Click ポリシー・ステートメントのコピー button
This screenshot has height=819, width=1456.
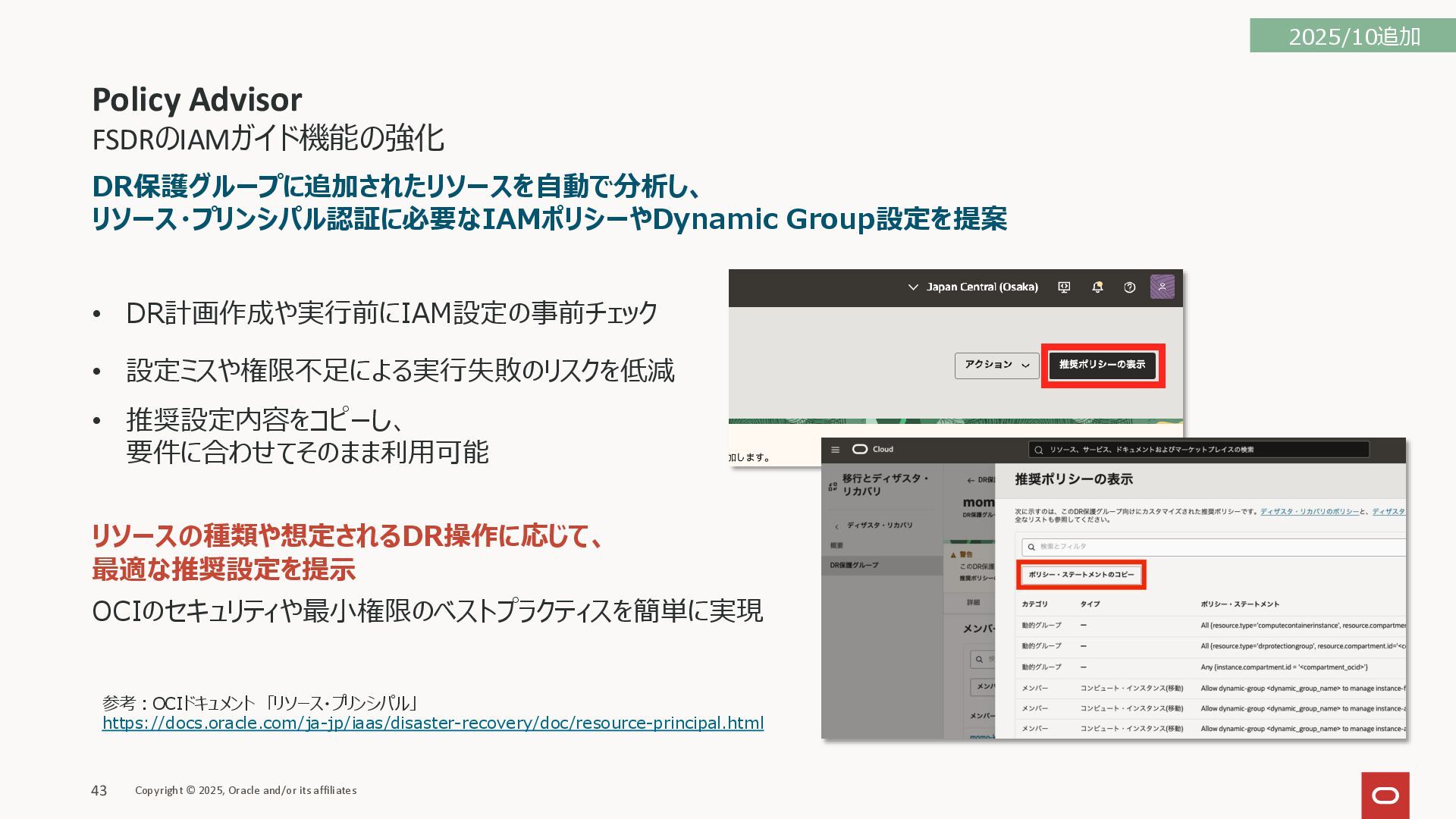point(1081,575)
